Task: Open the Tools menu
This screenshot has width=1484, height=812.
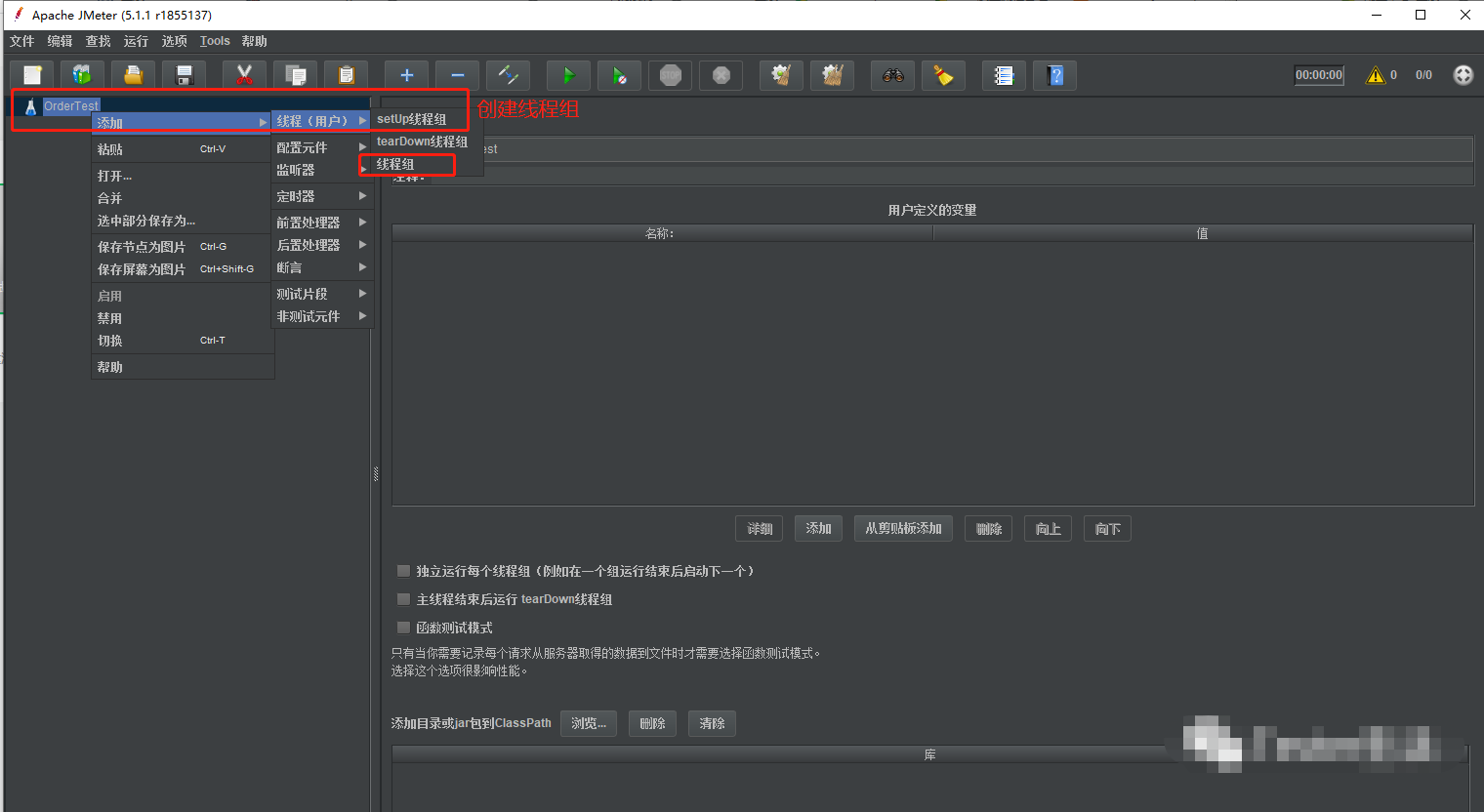Action: click(x=215, y=41)
